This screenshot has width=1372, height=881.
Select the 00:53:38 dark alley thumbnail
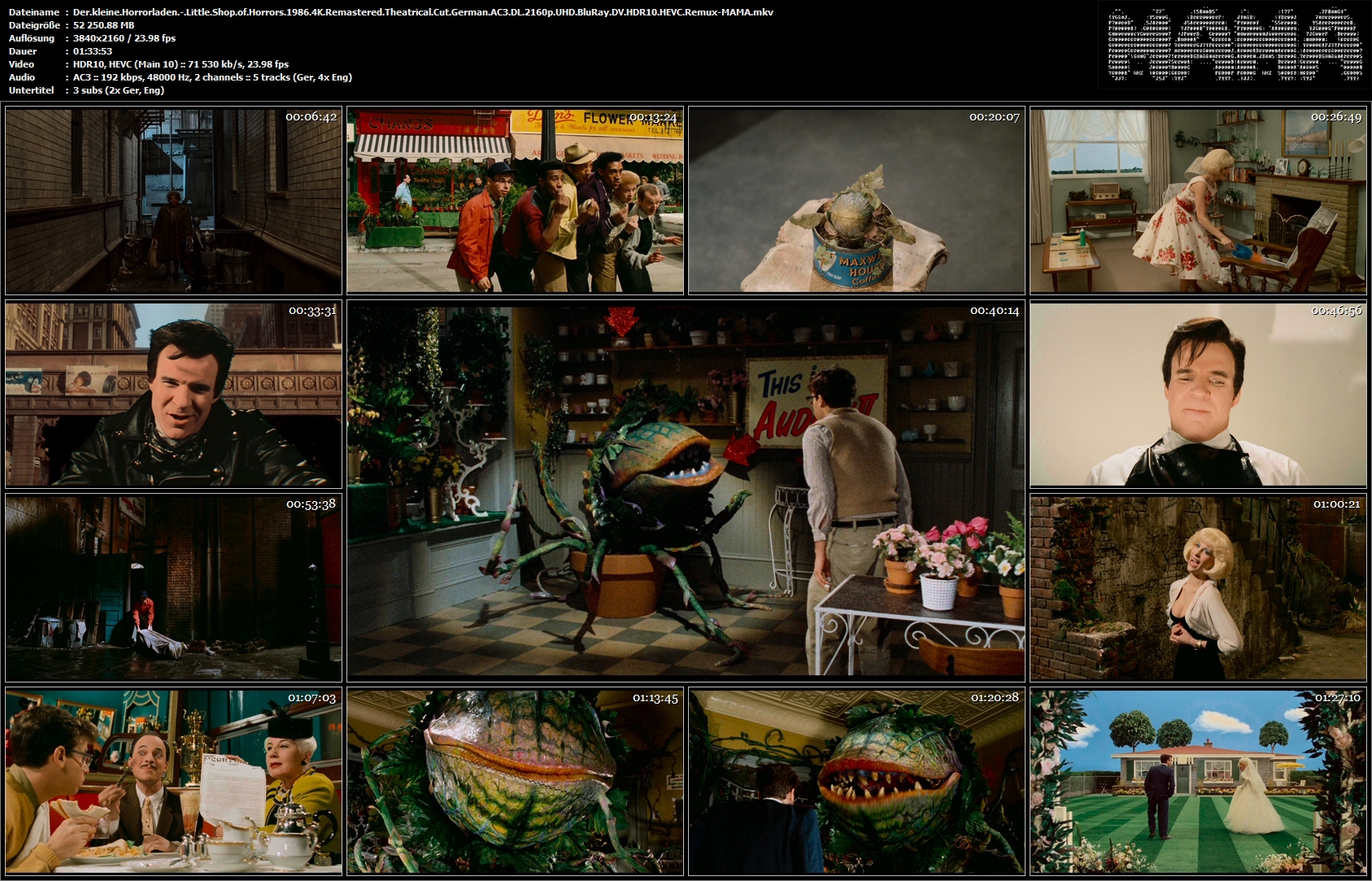[x=173, y=588]
